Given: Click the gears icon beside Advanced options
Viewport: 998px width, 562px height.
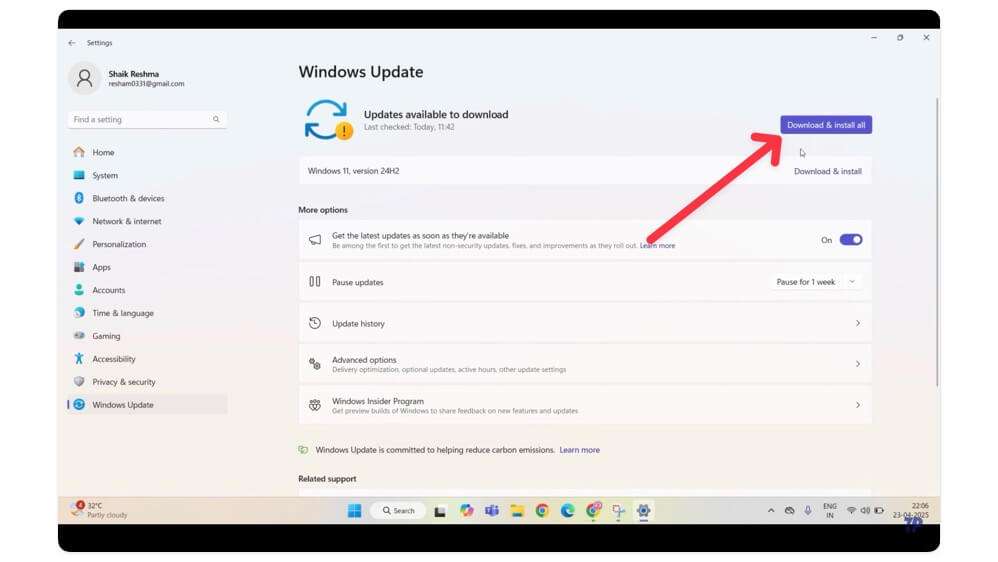Looking at the screenshot, I should coord(315,364).
